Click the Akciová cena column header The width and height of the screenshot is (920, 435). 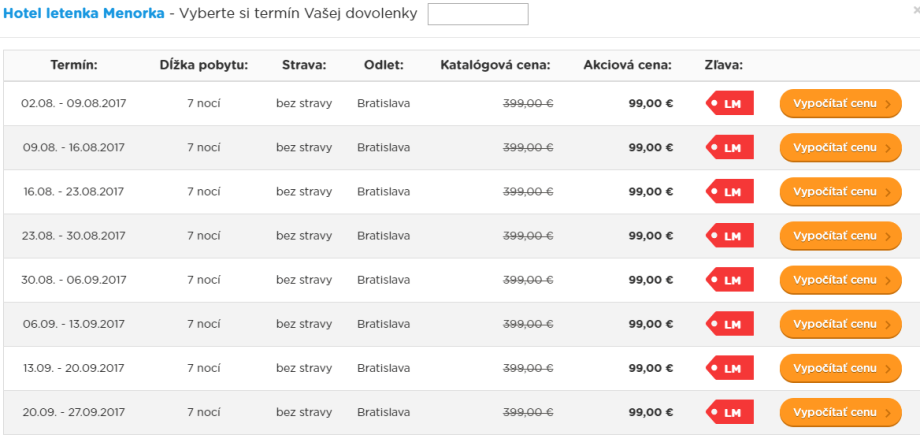627,66
